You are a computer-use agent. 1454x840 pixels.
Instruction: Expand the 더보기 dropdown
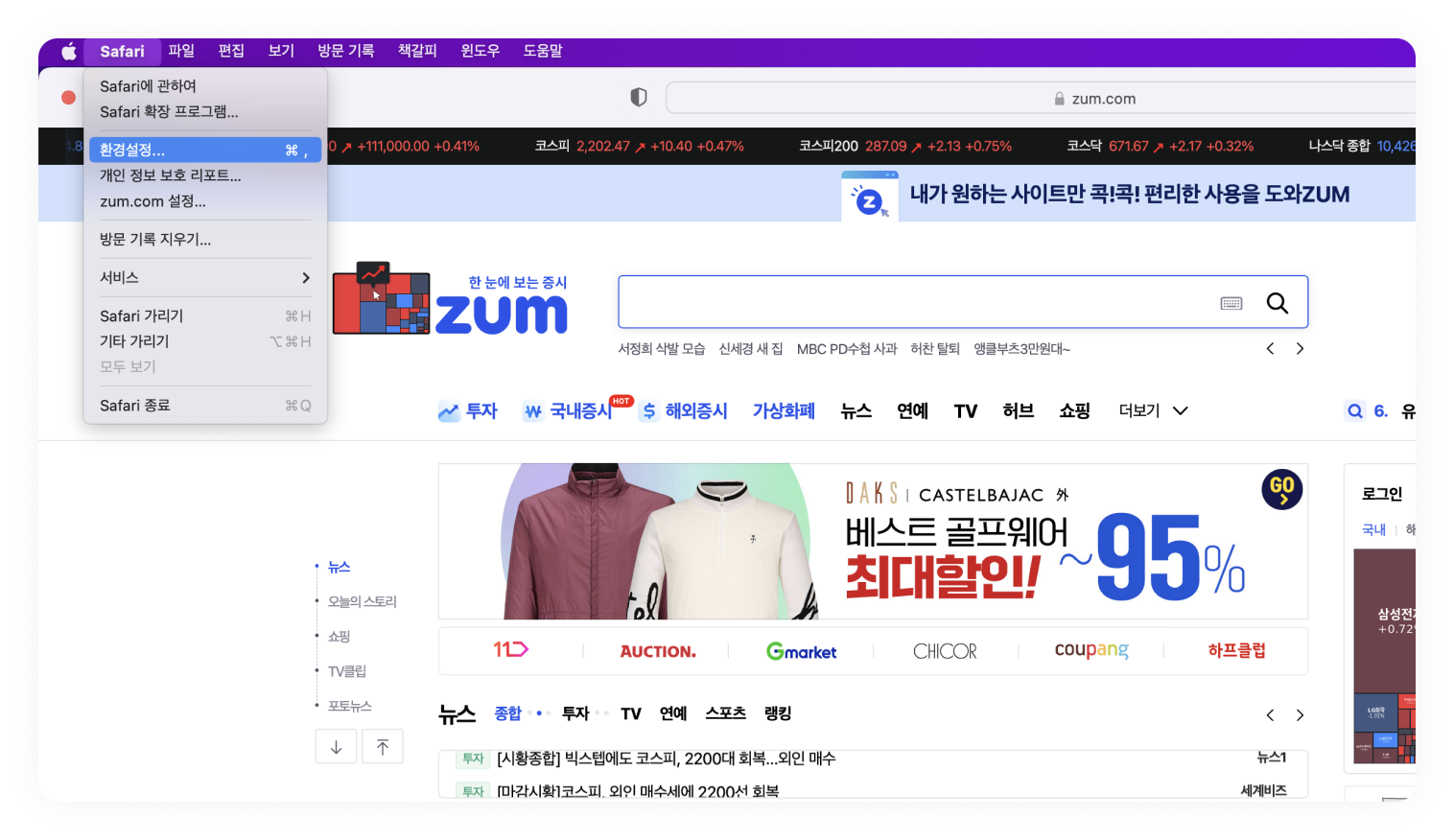click(x=1152, y=410)
